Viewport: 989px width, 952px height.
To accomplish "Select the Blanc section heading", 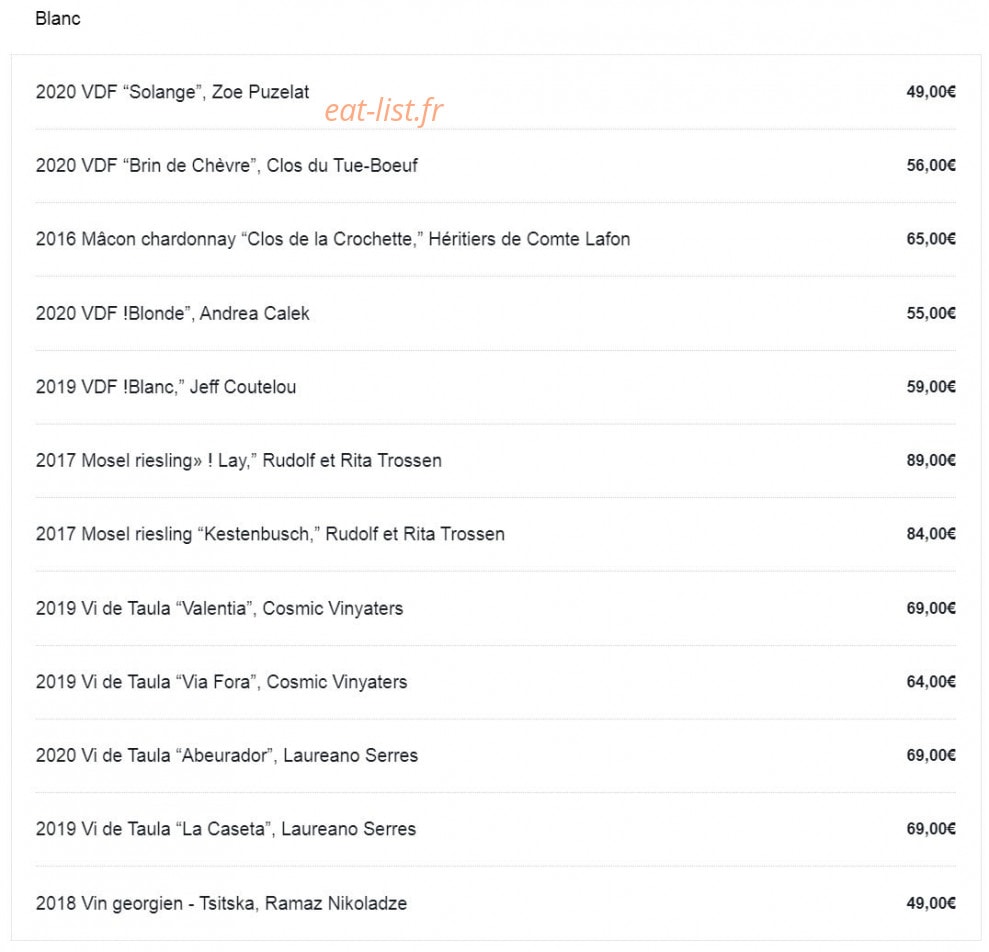I will pyautogui.click(x=58, y=19).
